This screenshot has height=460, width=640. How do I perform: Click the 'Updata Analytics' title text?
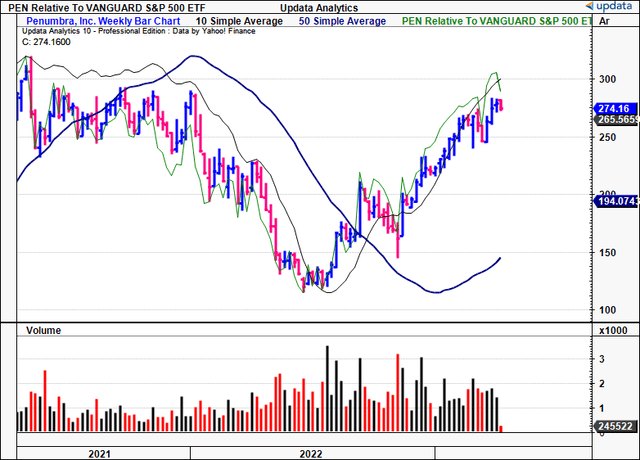click(x=319, y=8)
